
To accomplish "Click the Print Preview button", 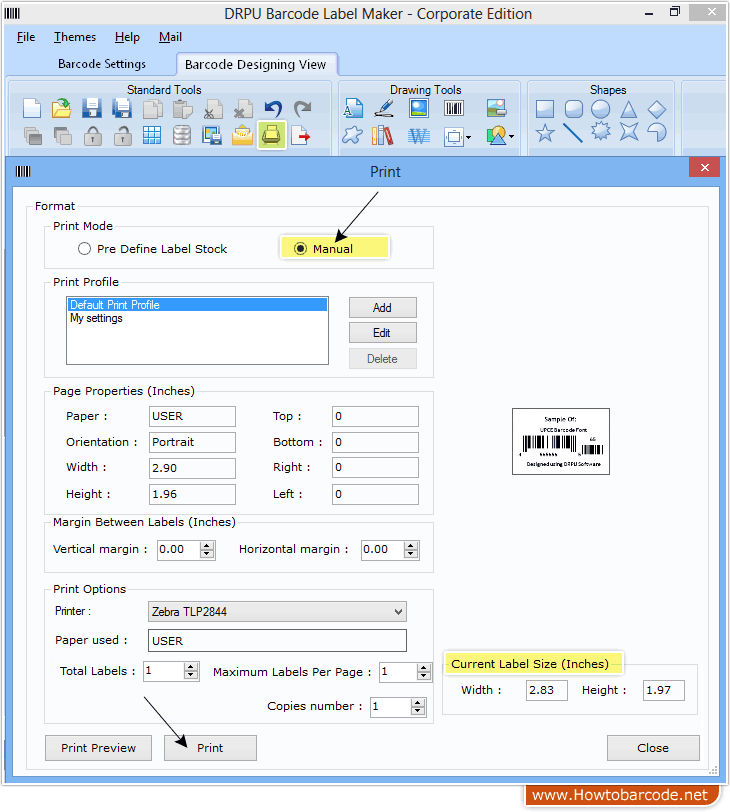I will point(98,748).
